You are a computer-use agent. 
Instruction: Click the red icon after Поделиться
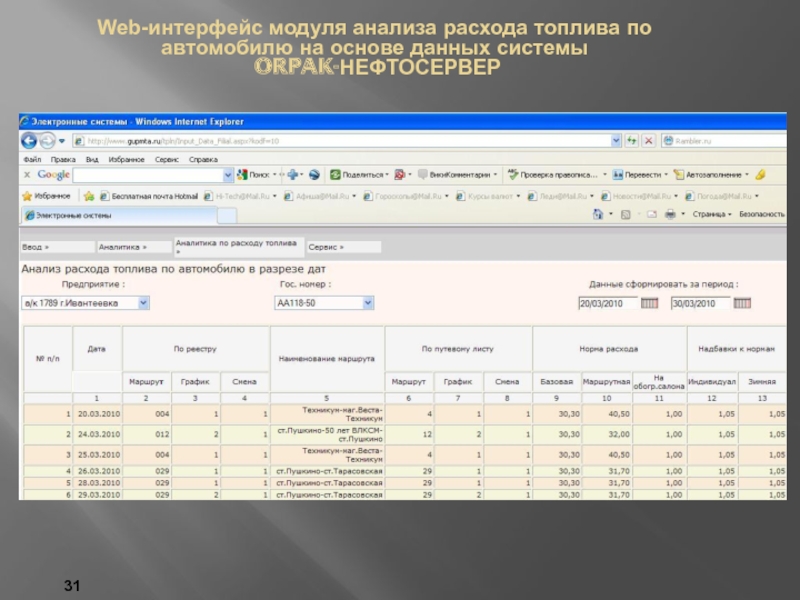[x=399, y=174]
